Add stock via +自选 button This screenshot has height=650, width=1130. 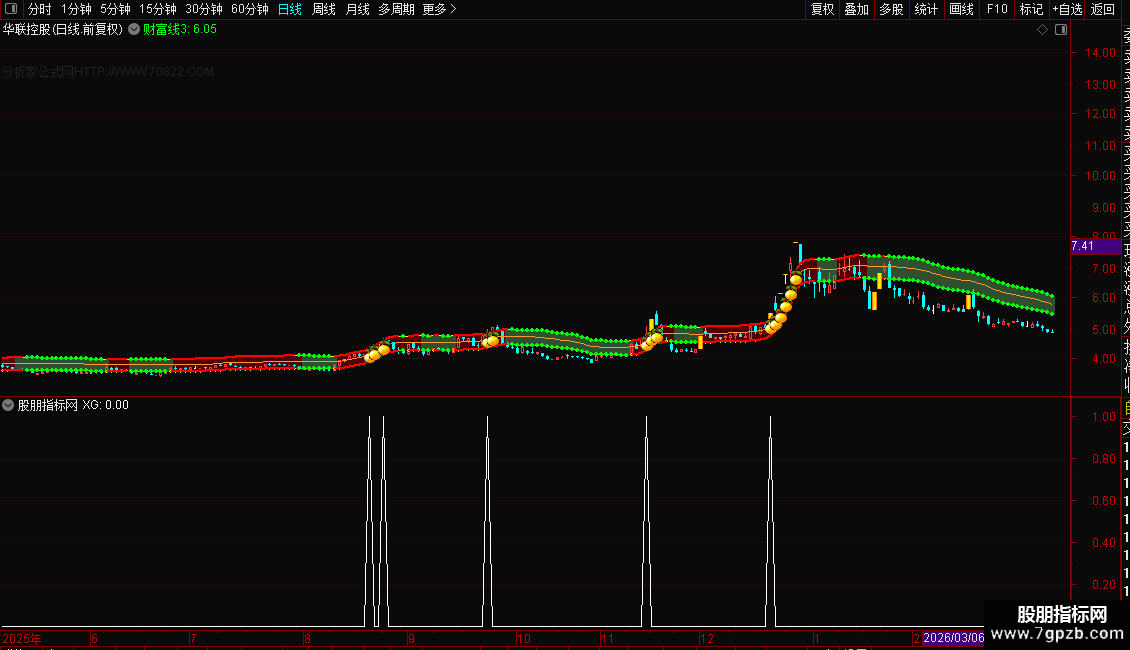pos(1067,9)
